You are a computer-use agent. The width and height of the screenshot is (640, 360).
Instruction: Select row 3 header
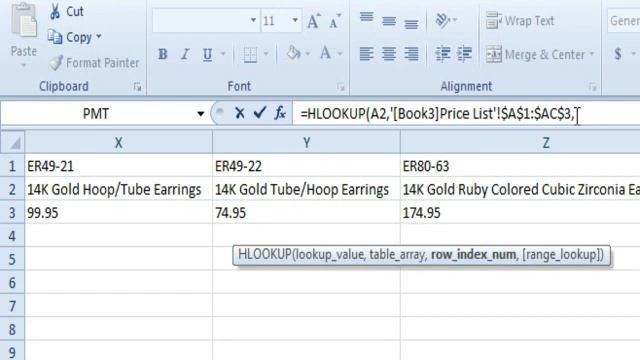coord(12,213)
